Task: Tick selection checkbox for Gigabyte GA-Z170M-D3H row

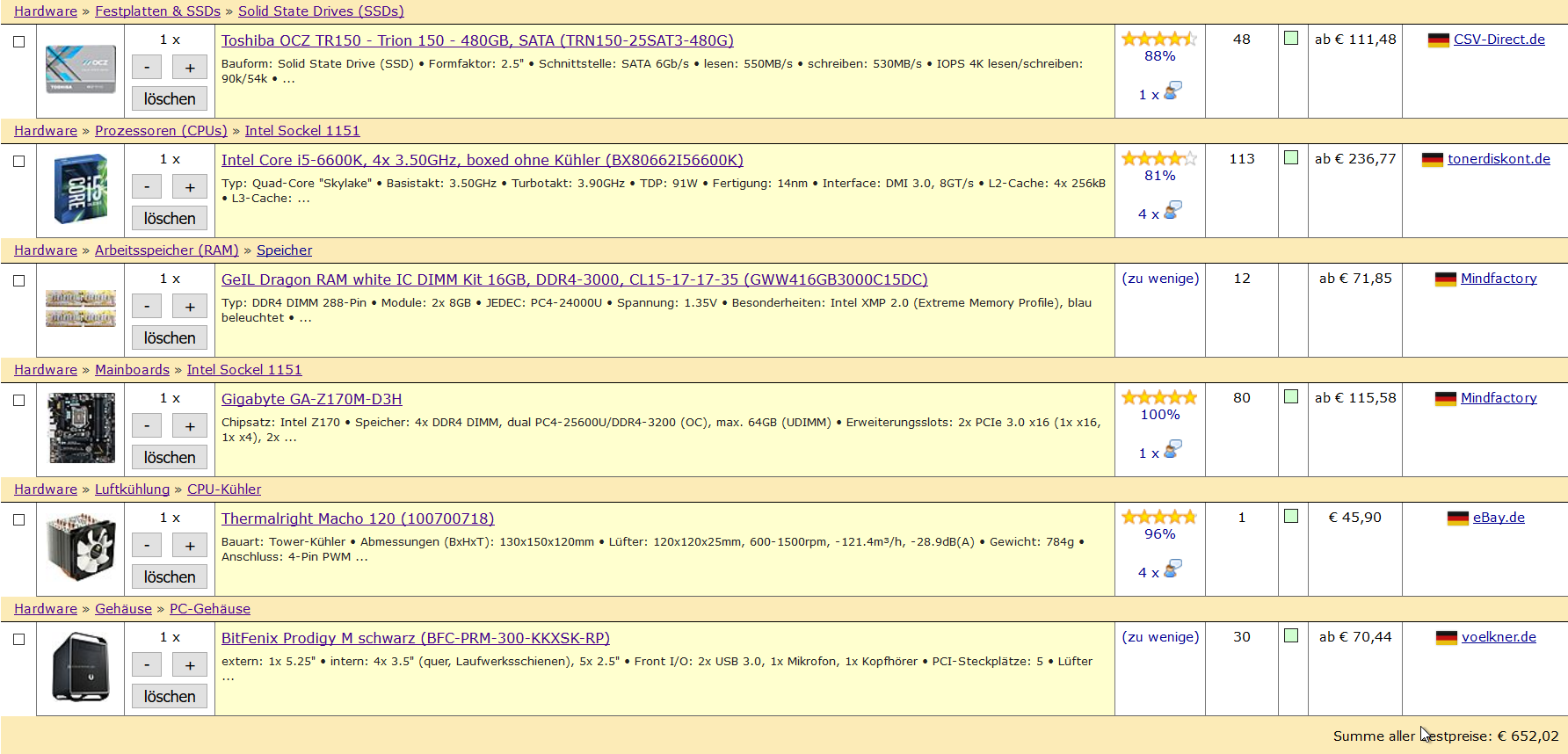Action: (x=18, y=400)
